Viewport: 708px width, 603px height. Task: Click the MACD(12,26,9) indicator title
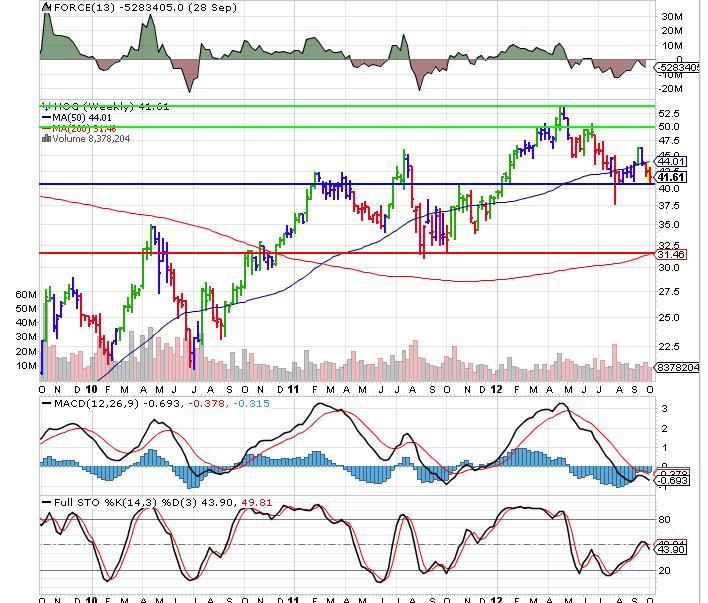(156, 403)
